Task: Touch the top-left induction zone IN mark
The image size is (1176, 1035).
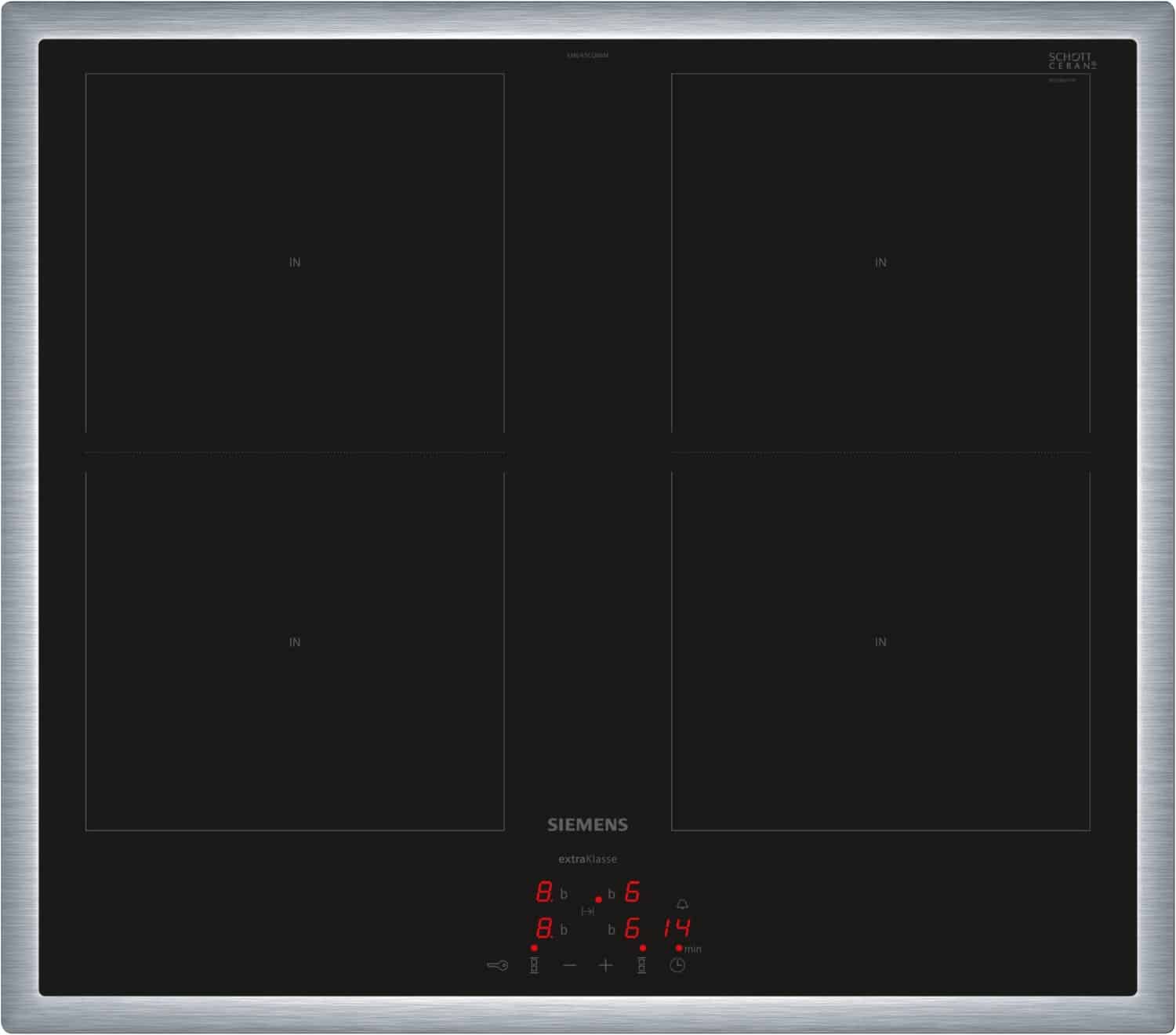Action: [x=295, y=263]
